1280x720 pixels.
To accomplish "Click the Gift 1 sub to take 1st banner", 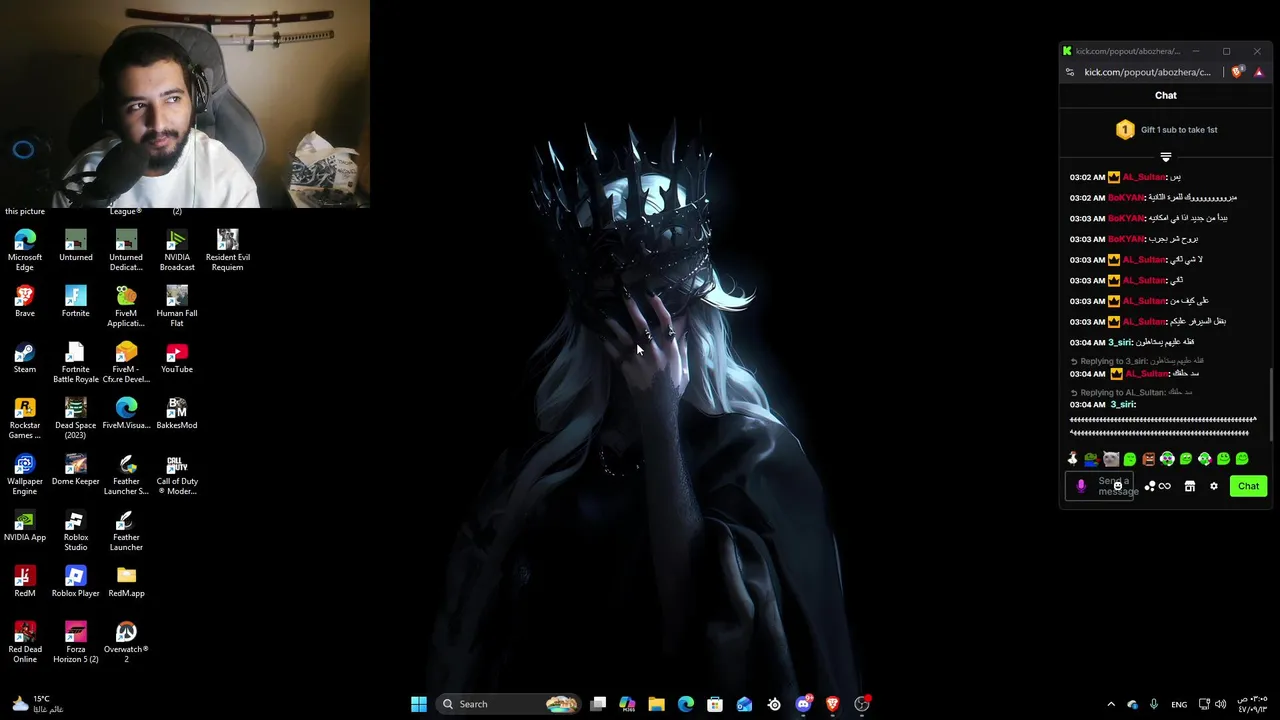I will pos(1166,130).
